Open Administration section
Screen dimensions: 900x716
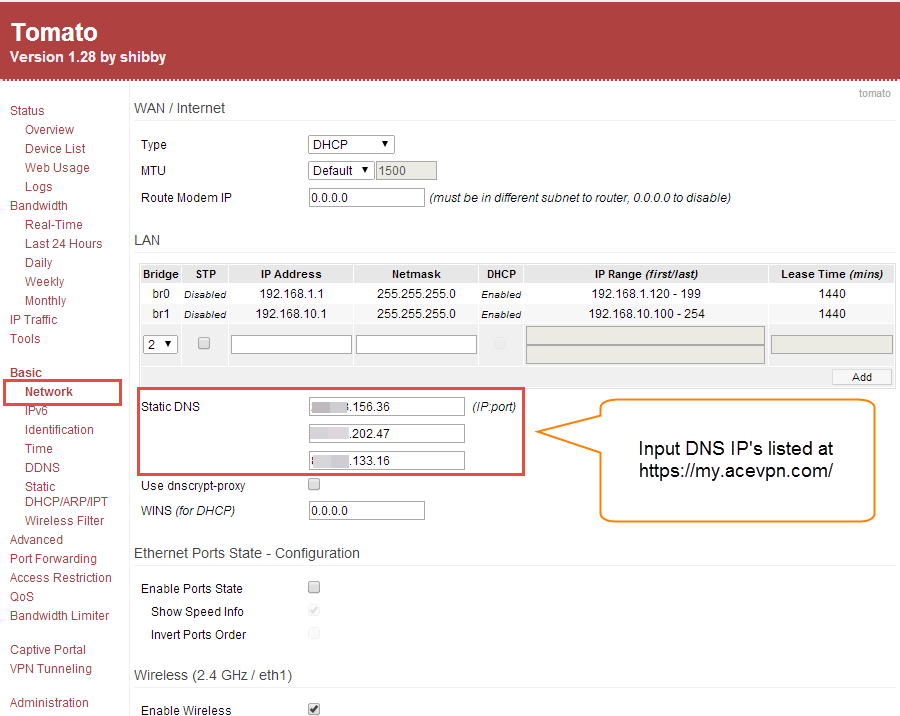(49, 702)
